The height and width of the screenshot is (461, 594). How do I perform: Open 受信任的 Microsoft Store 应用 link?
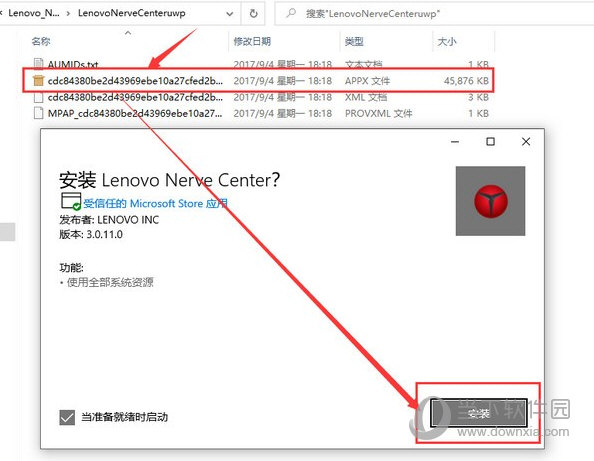(x=156, y=203)
